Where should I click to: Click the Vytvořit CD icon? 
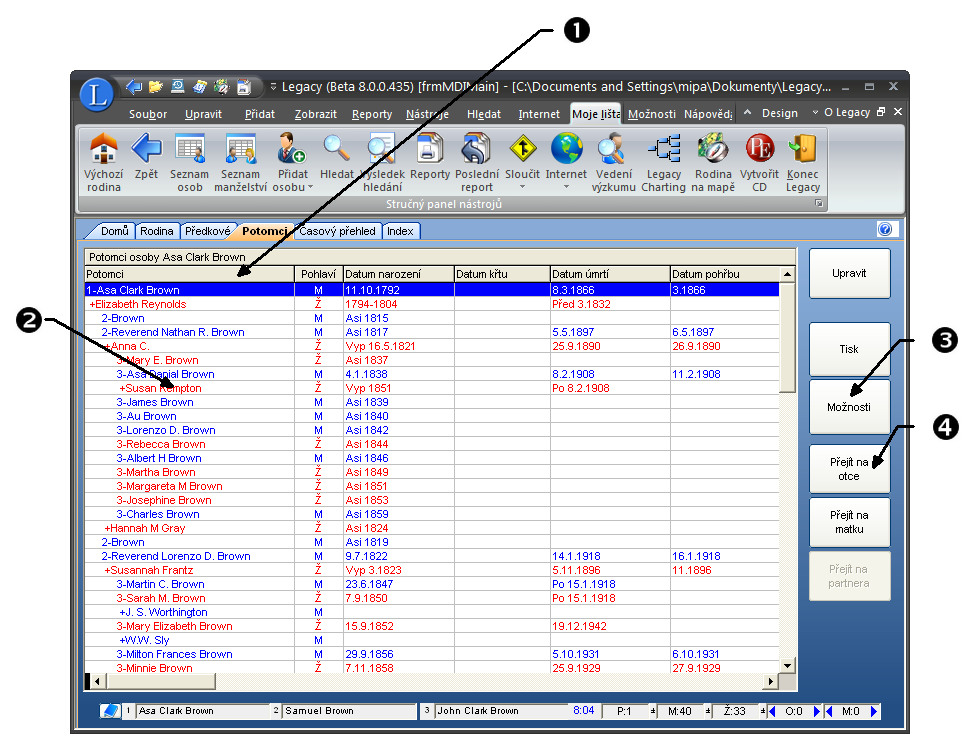coord(759,150)
